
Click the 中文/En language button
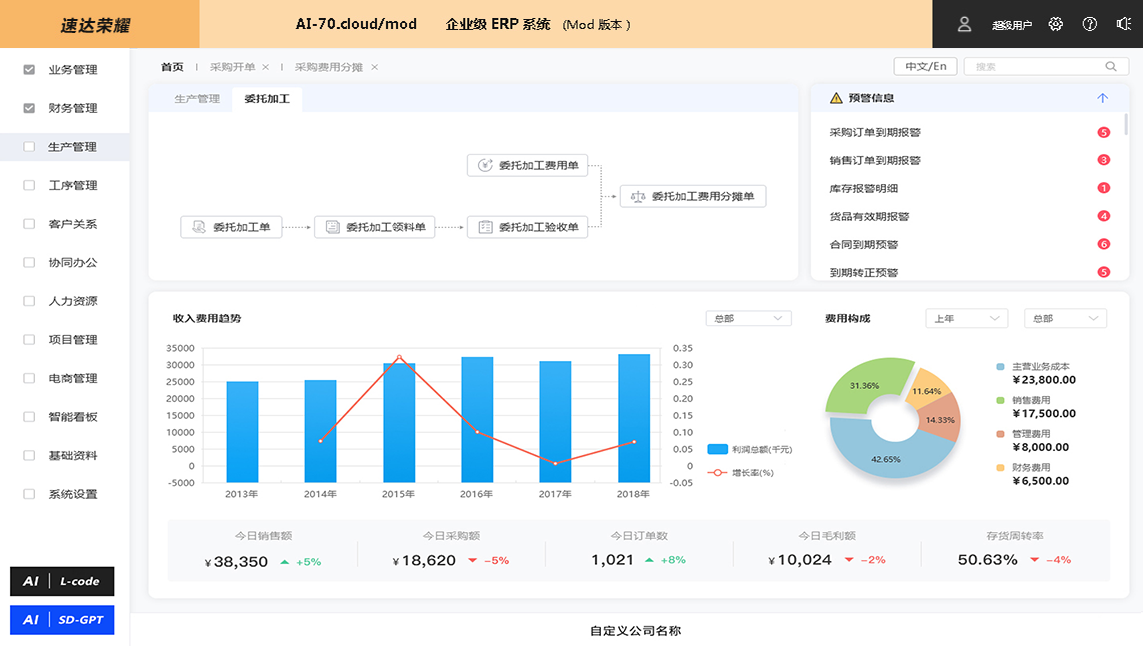[x=925, y=66]
